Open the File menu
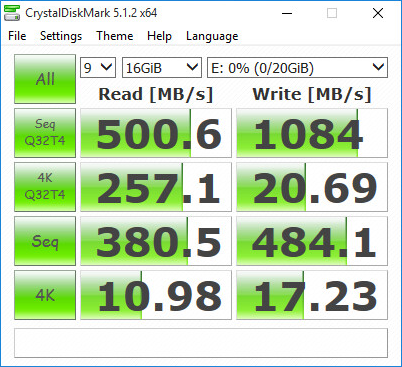Image resolution: width=402 pixels, height=367 pixels. coord(17,36)
